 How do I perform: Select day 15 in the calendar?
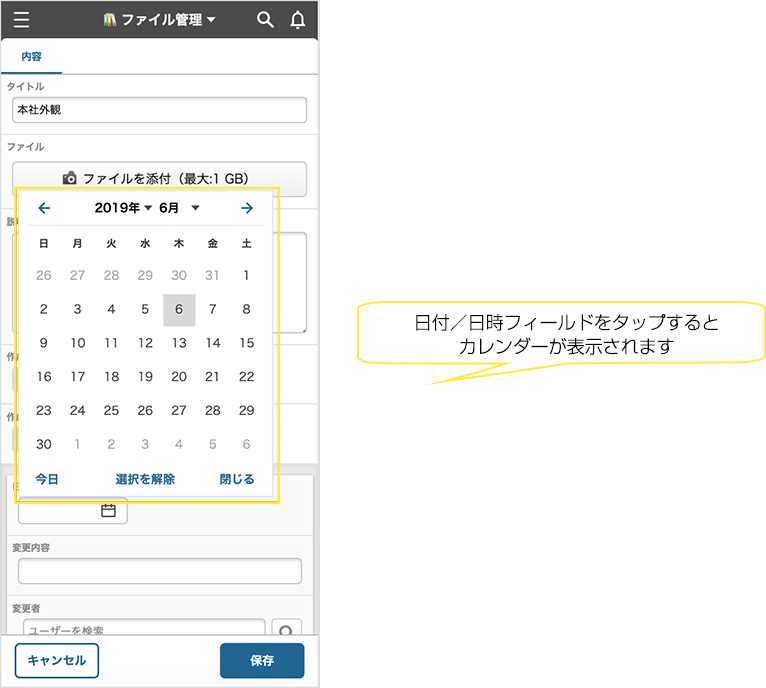(x=247, y=343)
